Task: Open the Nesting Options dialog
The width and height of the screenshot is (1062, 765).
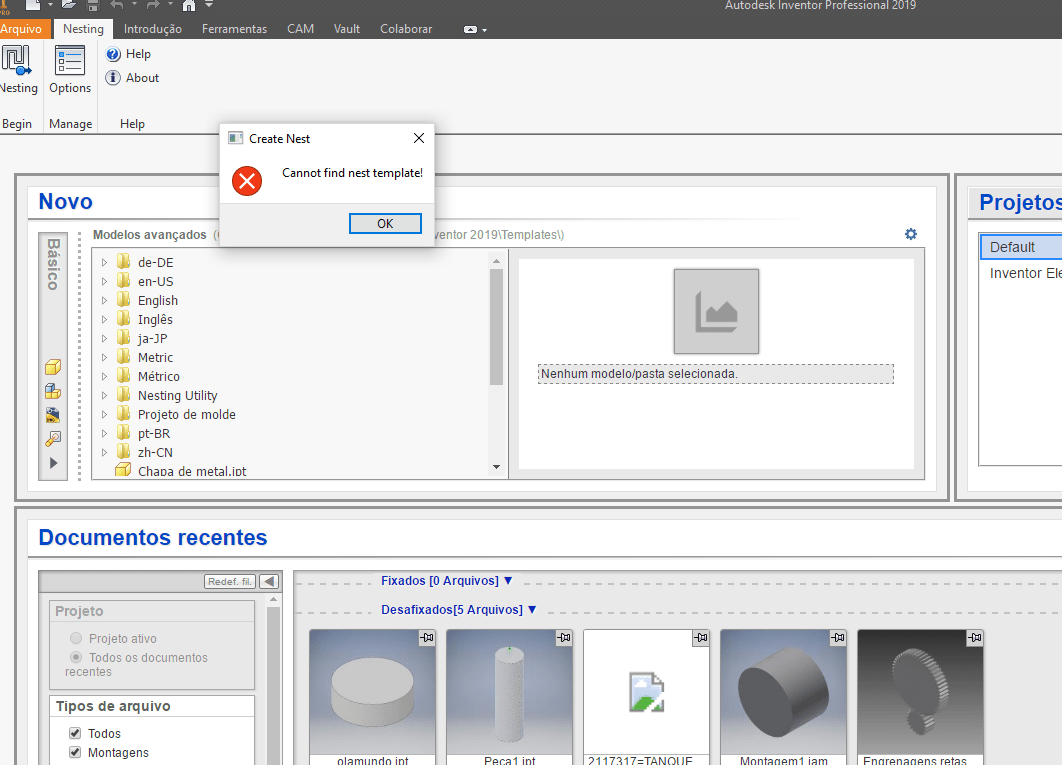Action: [x=70, y=69]
